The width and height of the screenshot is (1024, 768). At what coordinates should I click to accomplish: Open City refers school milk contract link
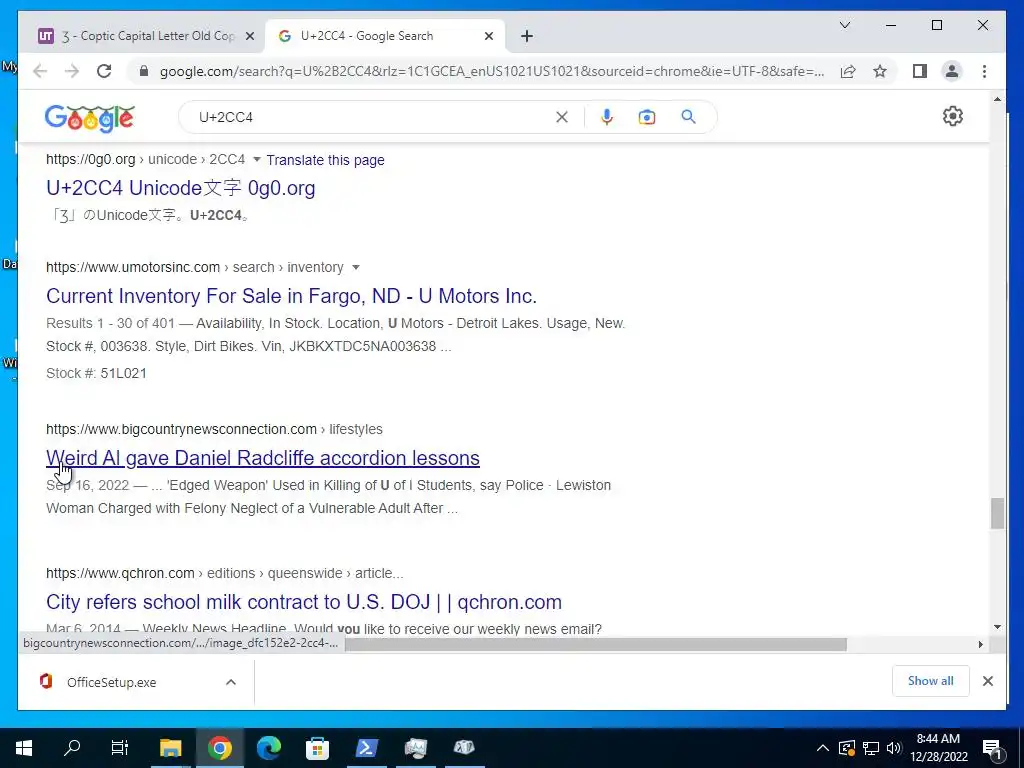tap(304, 601)
